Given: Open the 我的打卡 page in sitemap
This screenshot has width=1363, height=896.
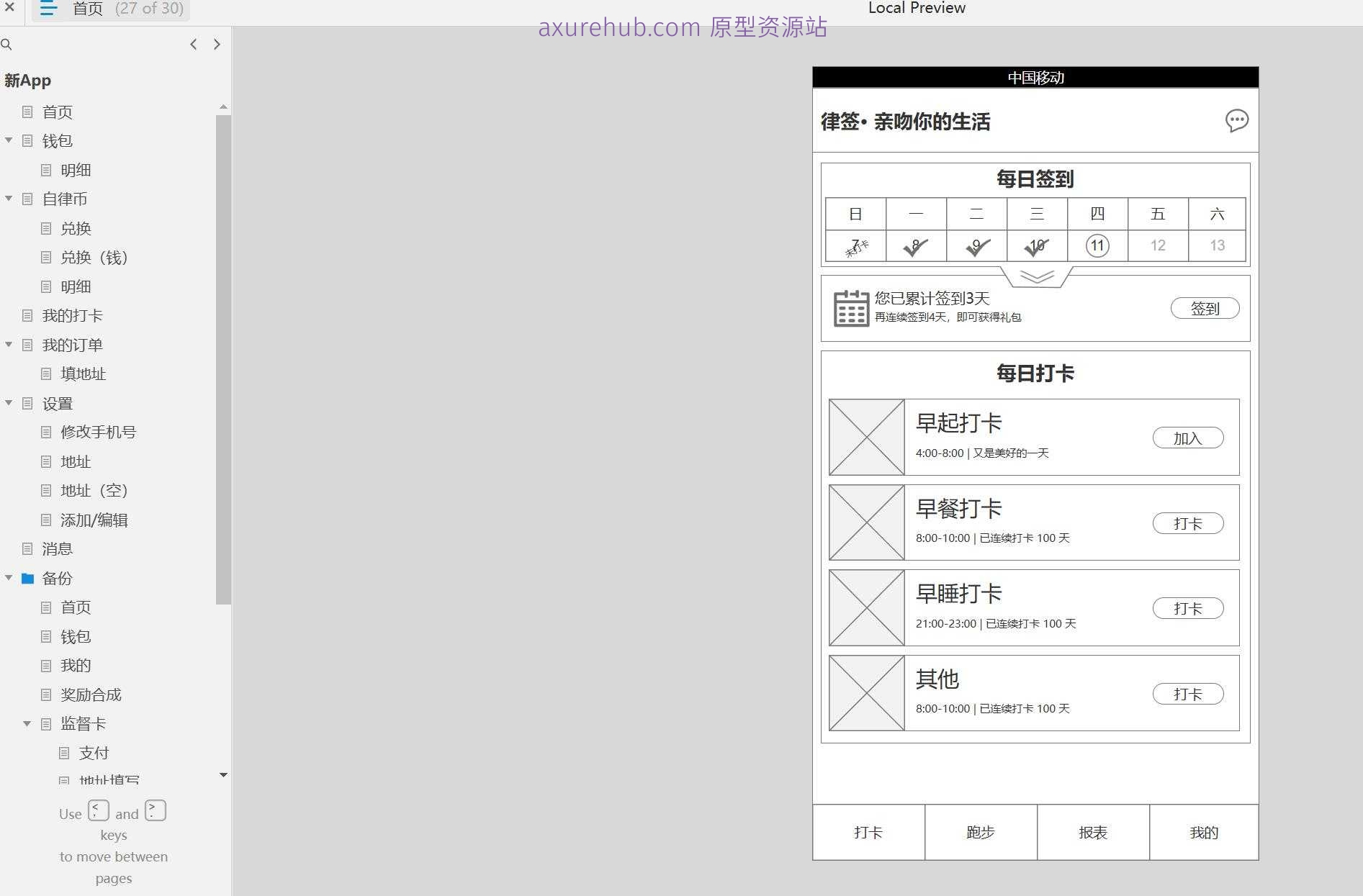Looking at the screenshot, I should (x=72, y=316).
